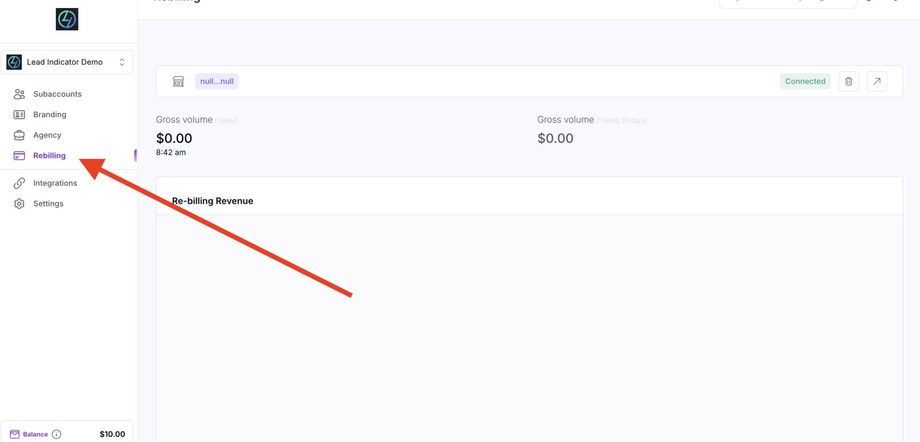Click the Balance wallet label
Image resolution: width=920 pixels, height=442 pixels.
coord(29,434)
